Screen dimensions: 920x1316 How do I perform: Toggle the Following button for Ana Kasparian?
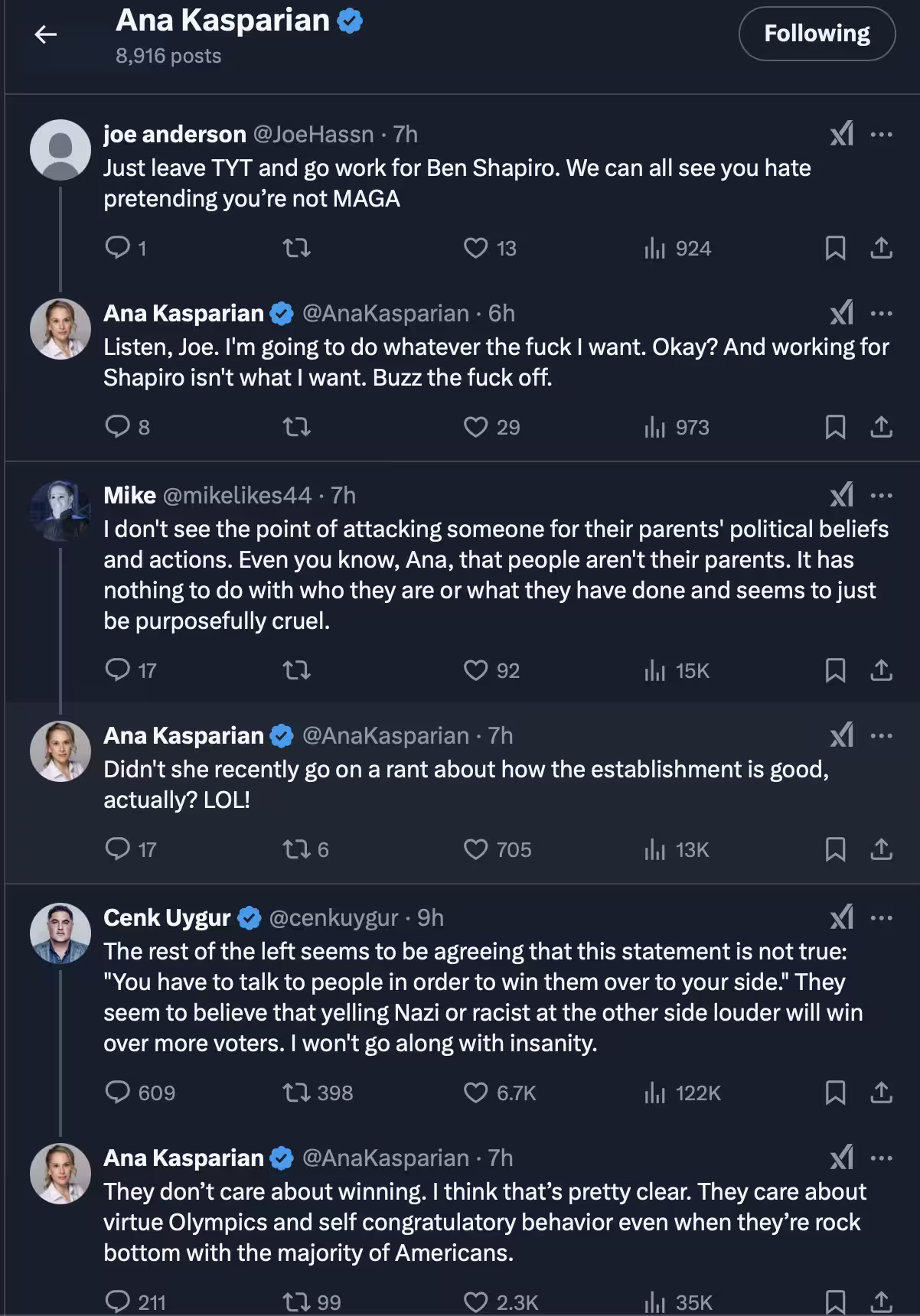click(x=817, y=34)
